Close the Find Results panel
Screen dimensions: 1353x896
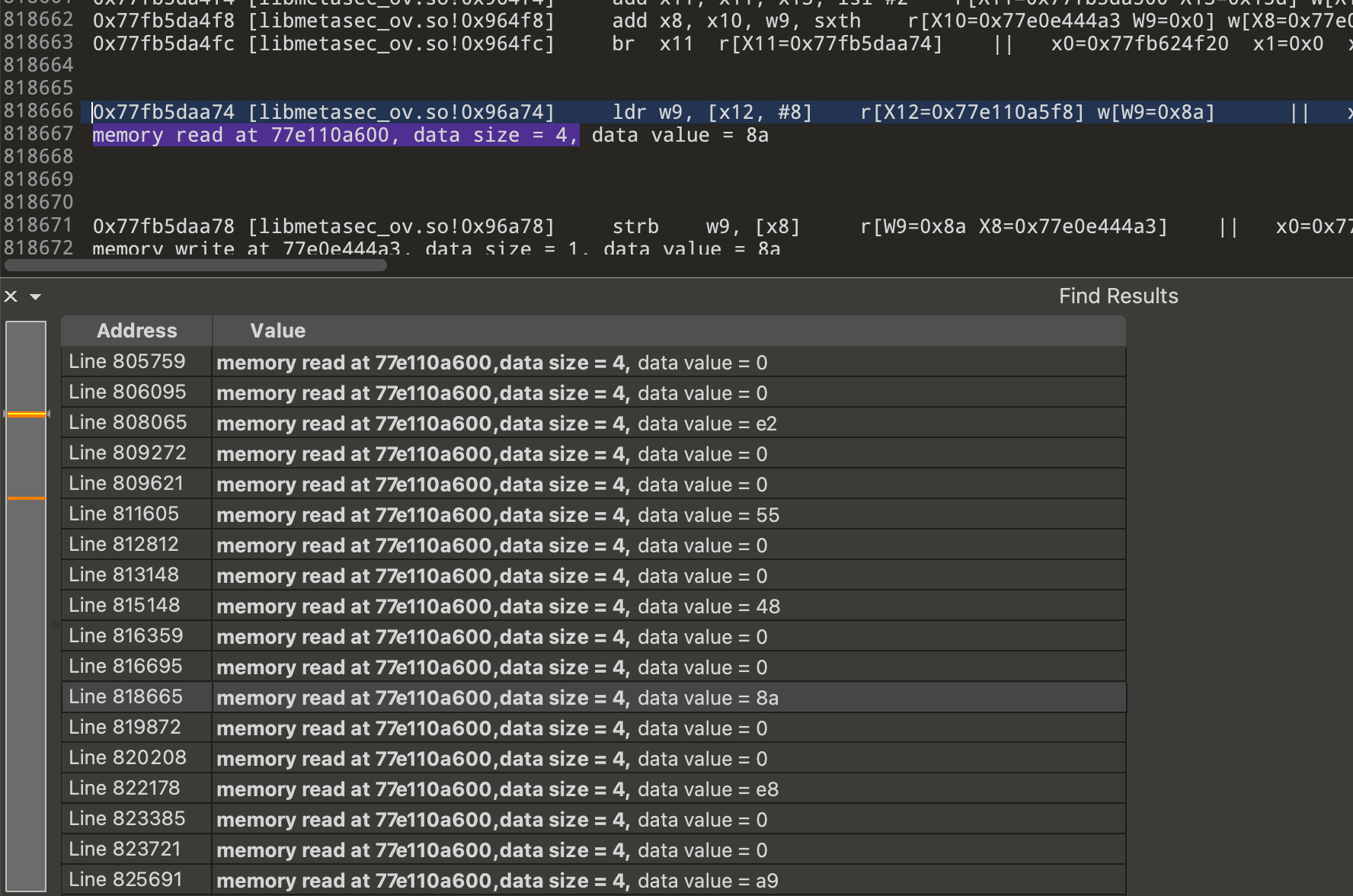pos(11,296)
